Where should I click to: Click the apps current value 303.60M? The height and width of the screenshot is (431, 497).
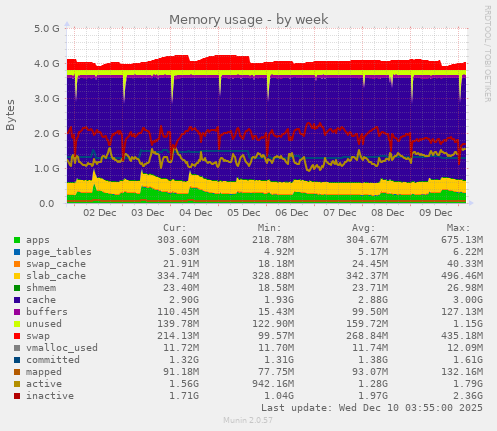point(178,240)
